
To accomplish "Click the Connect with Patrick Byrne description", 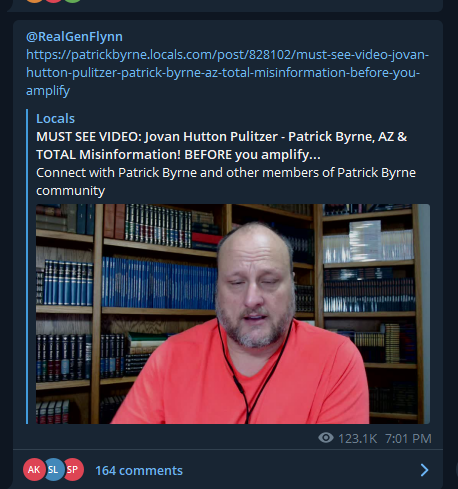I will pos(226,182).
